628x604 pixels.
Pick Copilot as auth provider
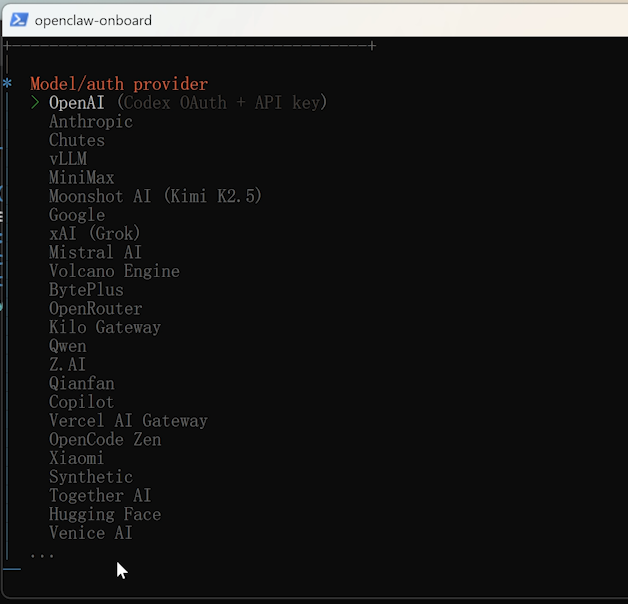(x=82, y=402)
